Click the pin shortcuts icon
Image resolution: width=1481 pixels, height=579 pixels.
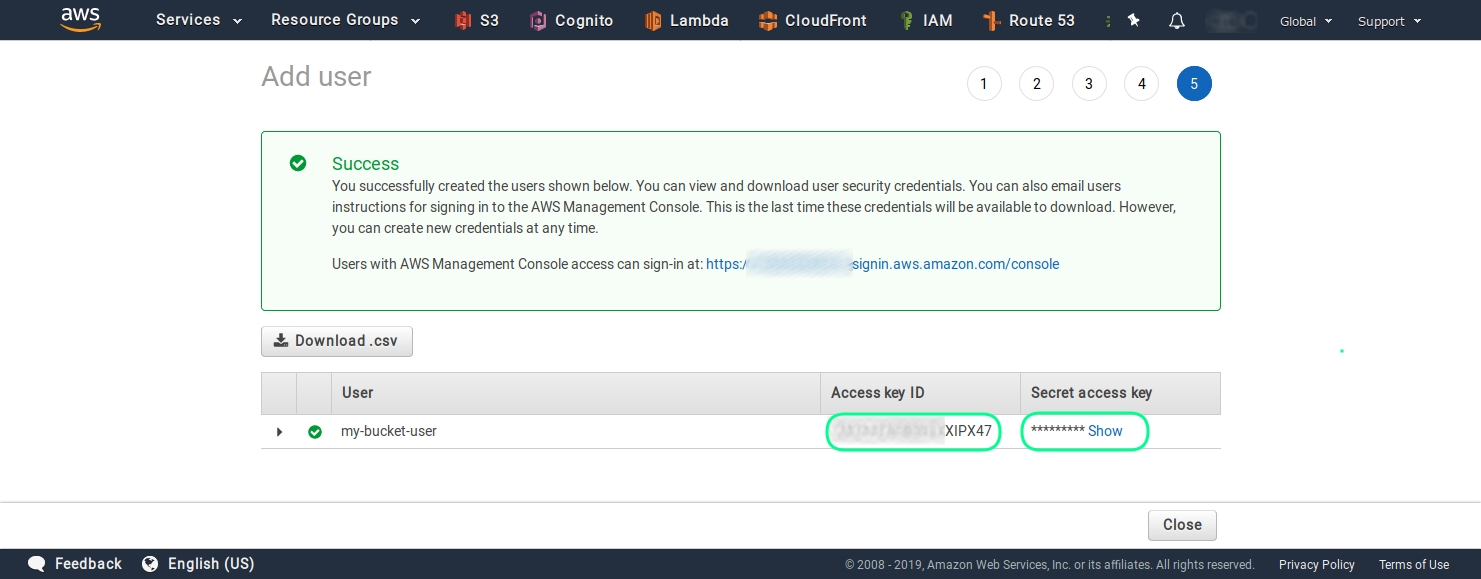click(1133, 20)
